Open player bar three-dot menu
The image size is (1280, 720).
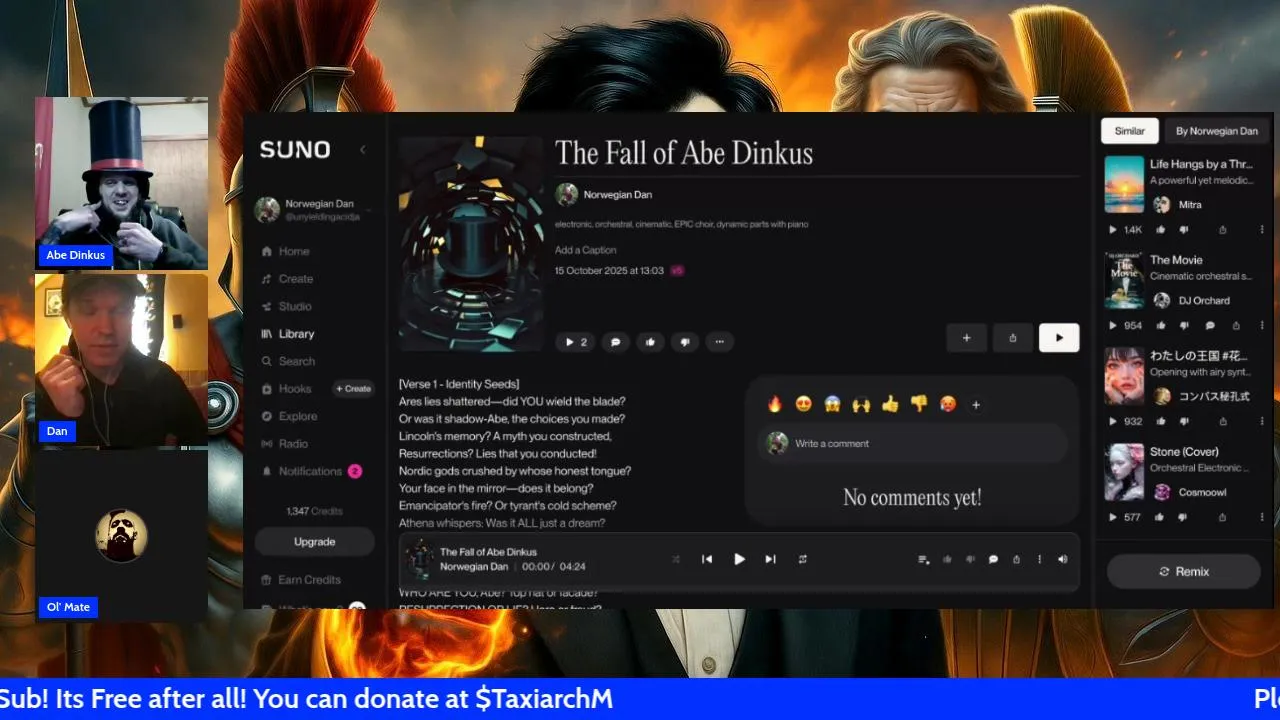tap(1039, 560)
